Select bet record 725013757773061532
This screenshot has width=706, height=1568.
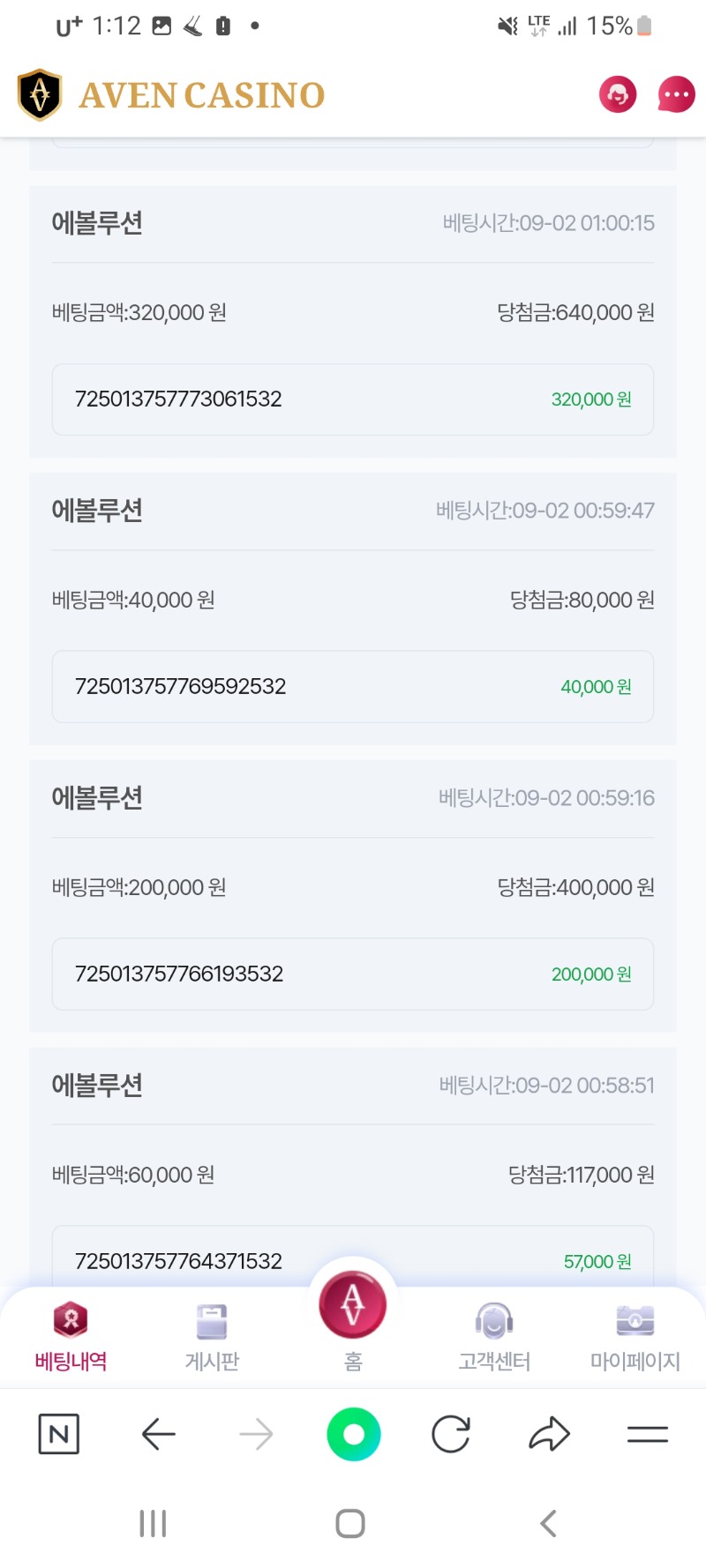(x=353, y=399)
